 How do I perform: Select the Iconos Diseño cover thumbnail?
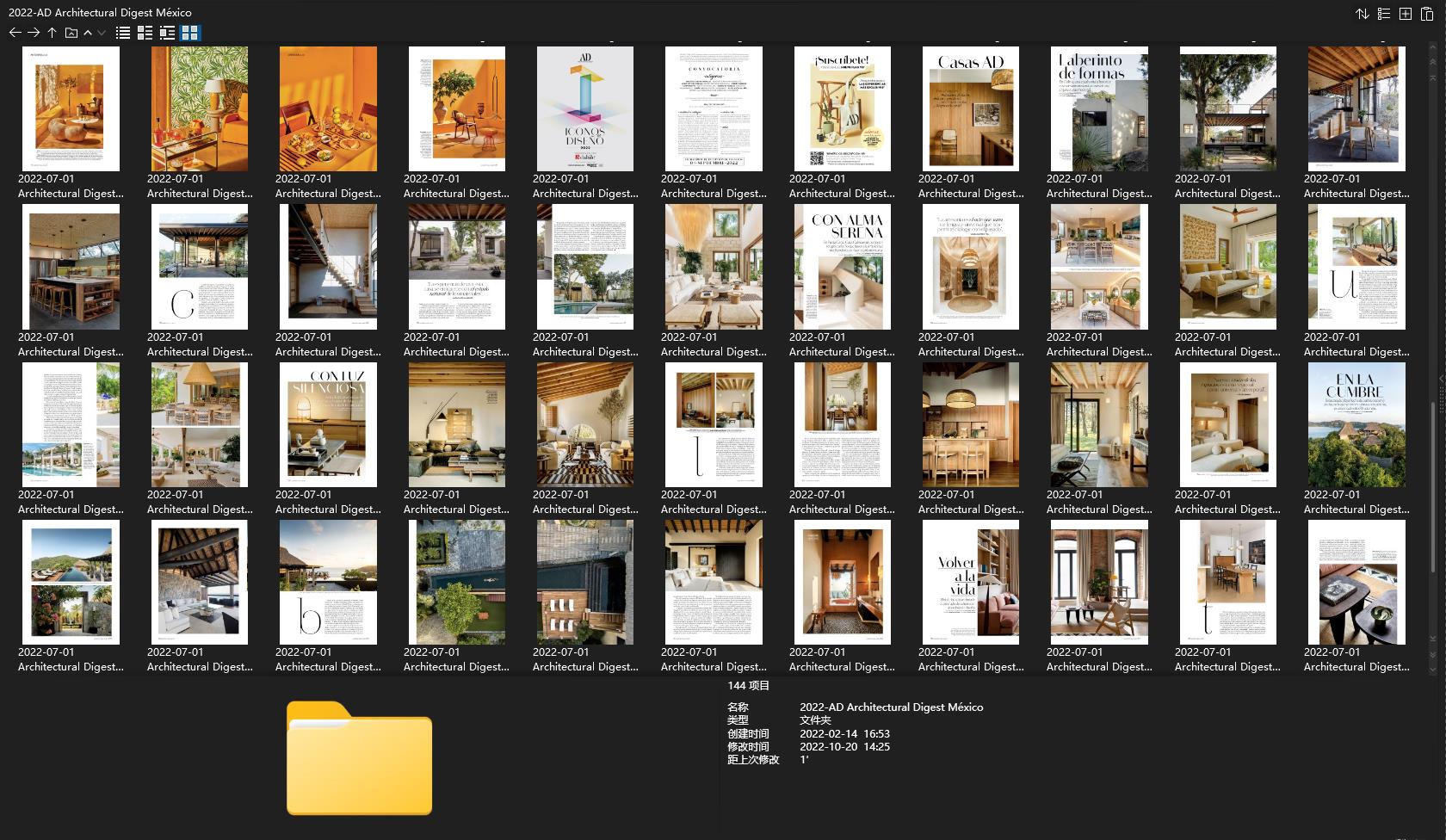point(584,108)
